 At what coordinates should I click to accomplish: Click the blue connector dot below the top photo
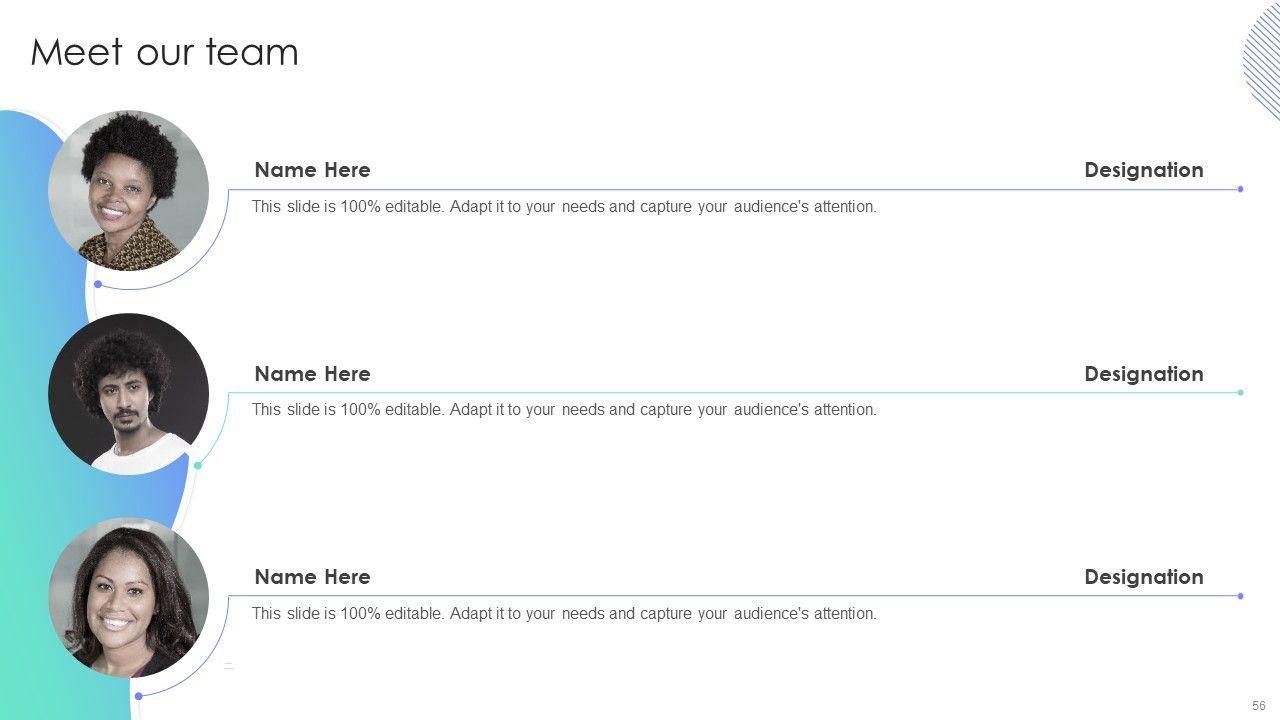coord(98,284)
